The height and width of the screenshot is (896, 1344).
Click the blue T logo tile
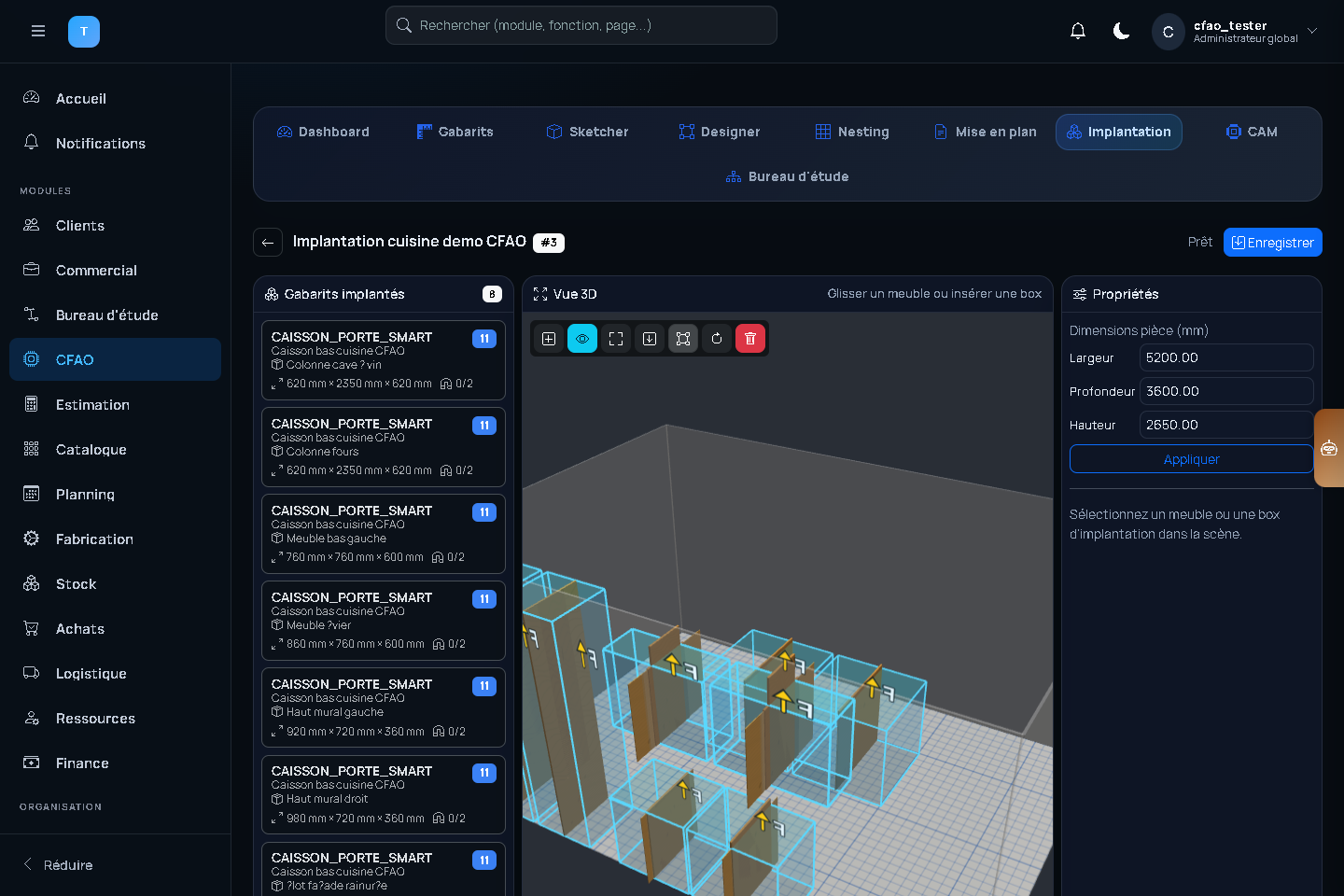[x=84, y=32]
